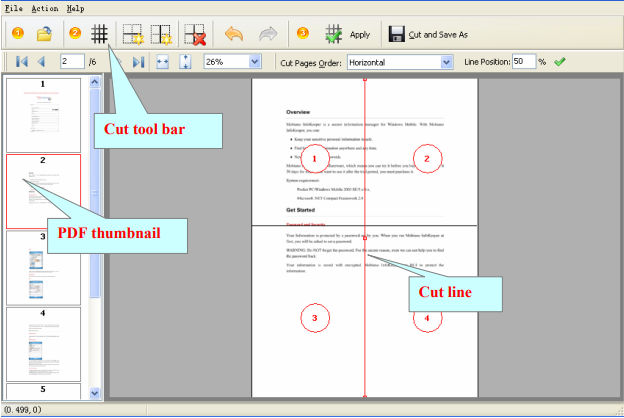Viewport: 624px width, 418px height.
Task: Open the Action menu
Action: (x=45, y=8)
